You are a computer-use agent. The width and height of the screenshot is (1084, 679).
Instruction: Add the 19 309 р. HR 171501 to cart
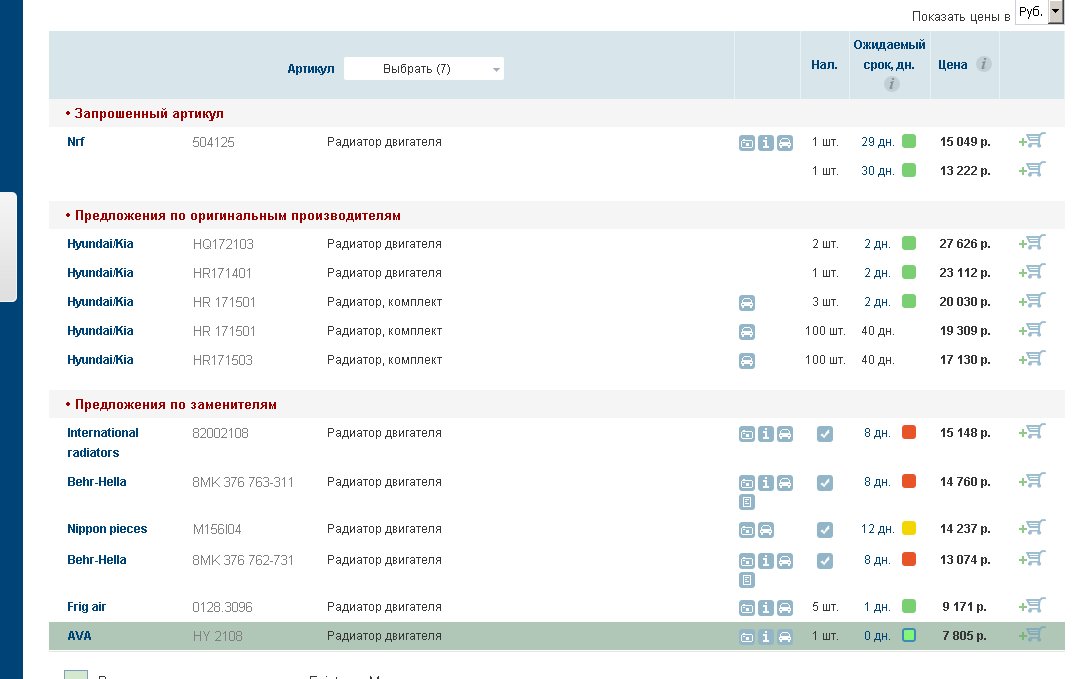point(1032,331)
